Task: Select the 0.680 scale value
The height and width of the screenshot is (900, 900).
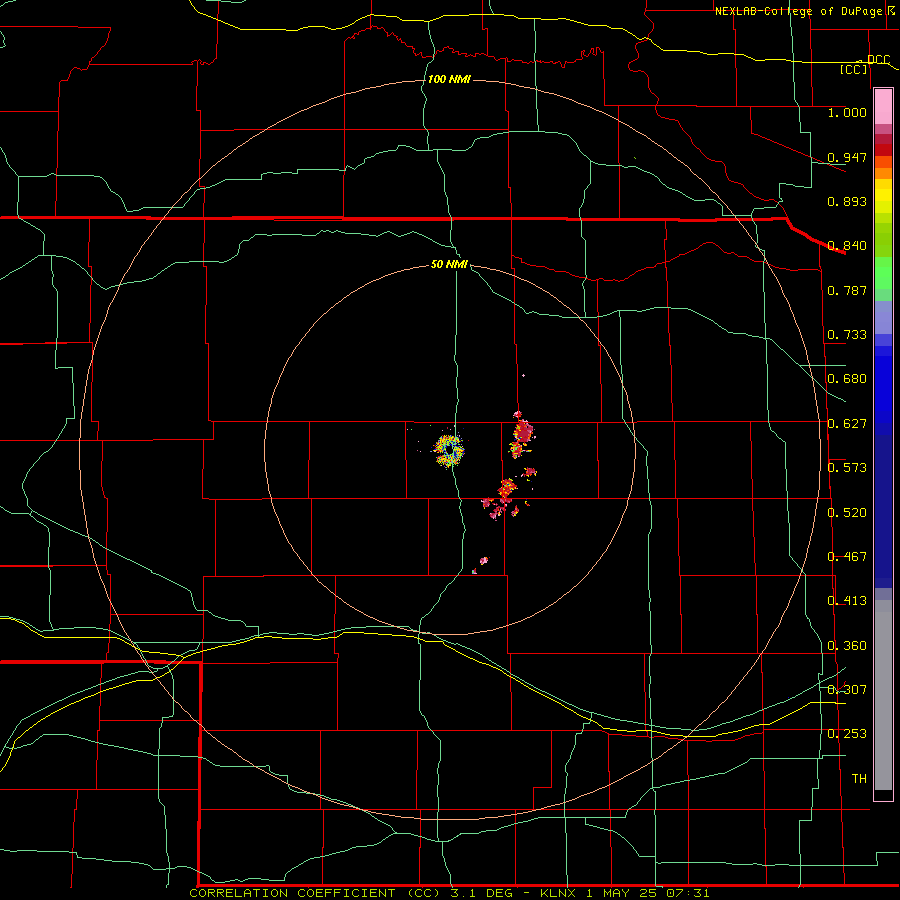Action: (x=847, y=378)
